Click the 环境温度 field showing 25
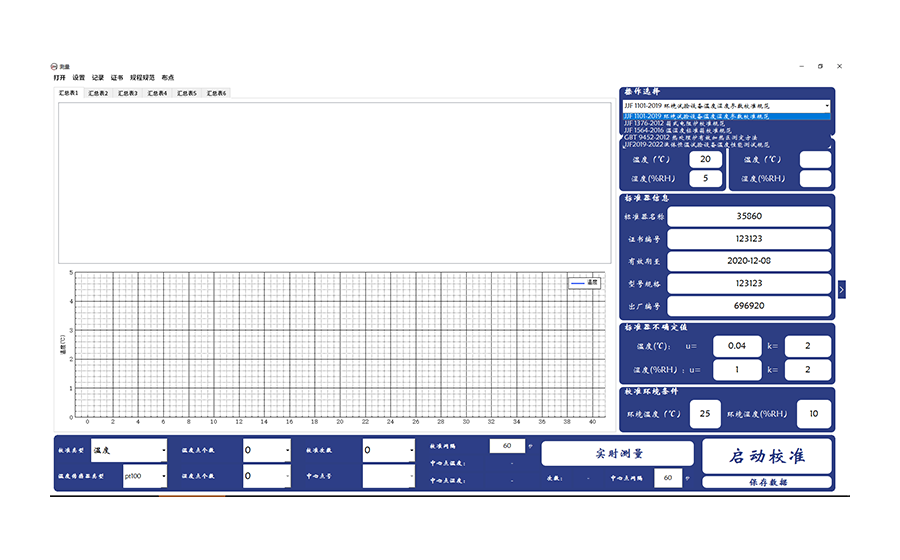The image size is (900, 560). 704,413
